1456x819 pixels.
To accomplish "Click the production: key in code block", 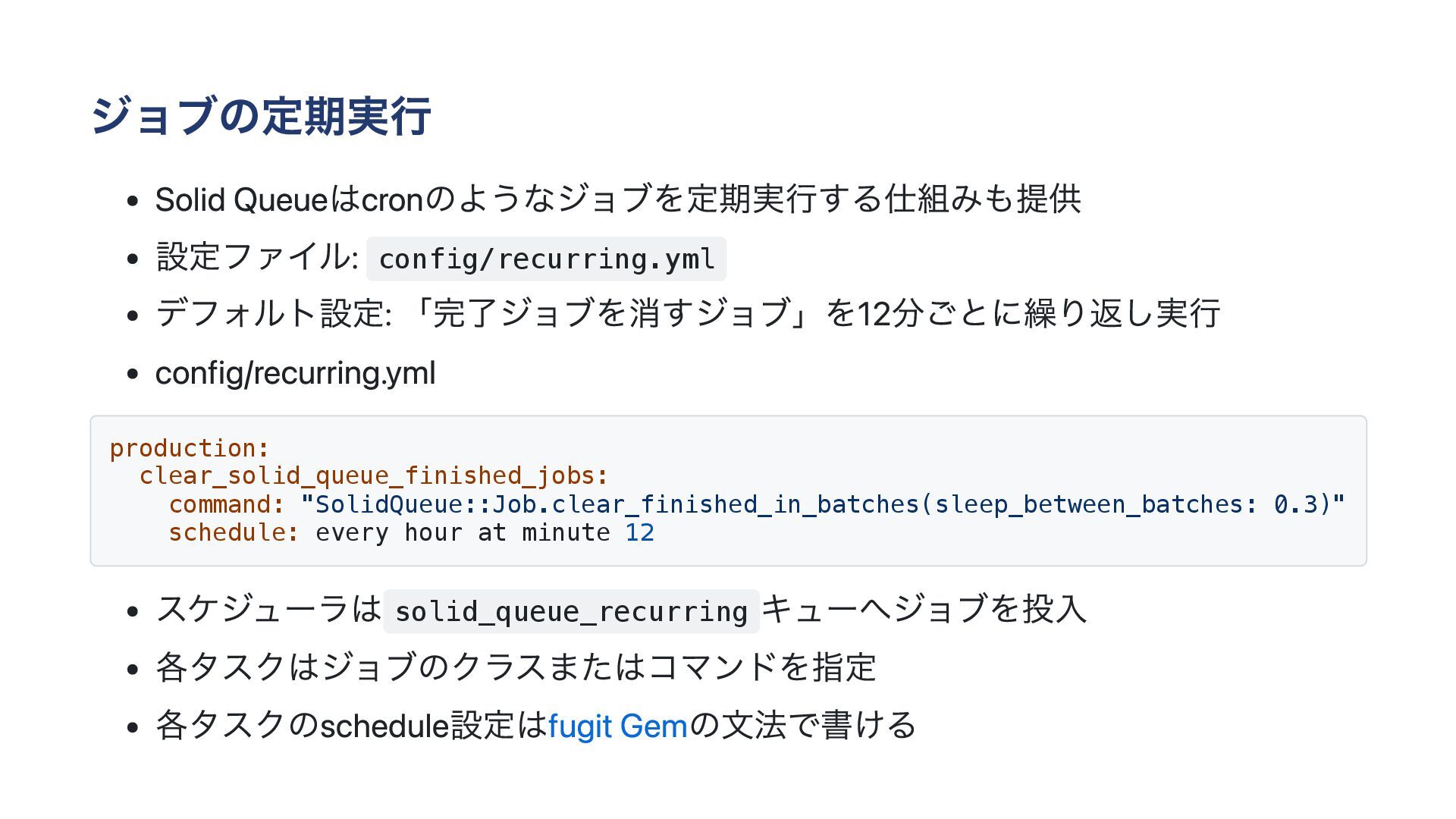I will coord(190,447).
